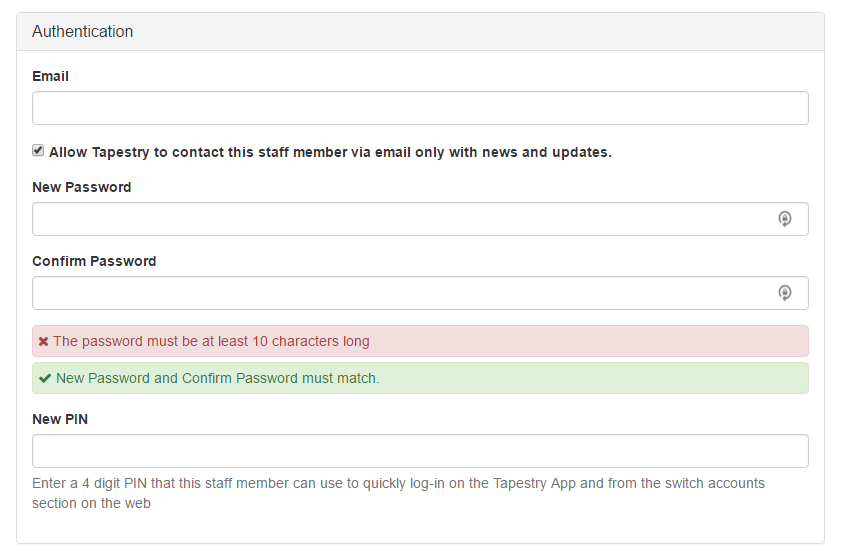Click the New Password label
Screen dimensions: 841x553
82,187
